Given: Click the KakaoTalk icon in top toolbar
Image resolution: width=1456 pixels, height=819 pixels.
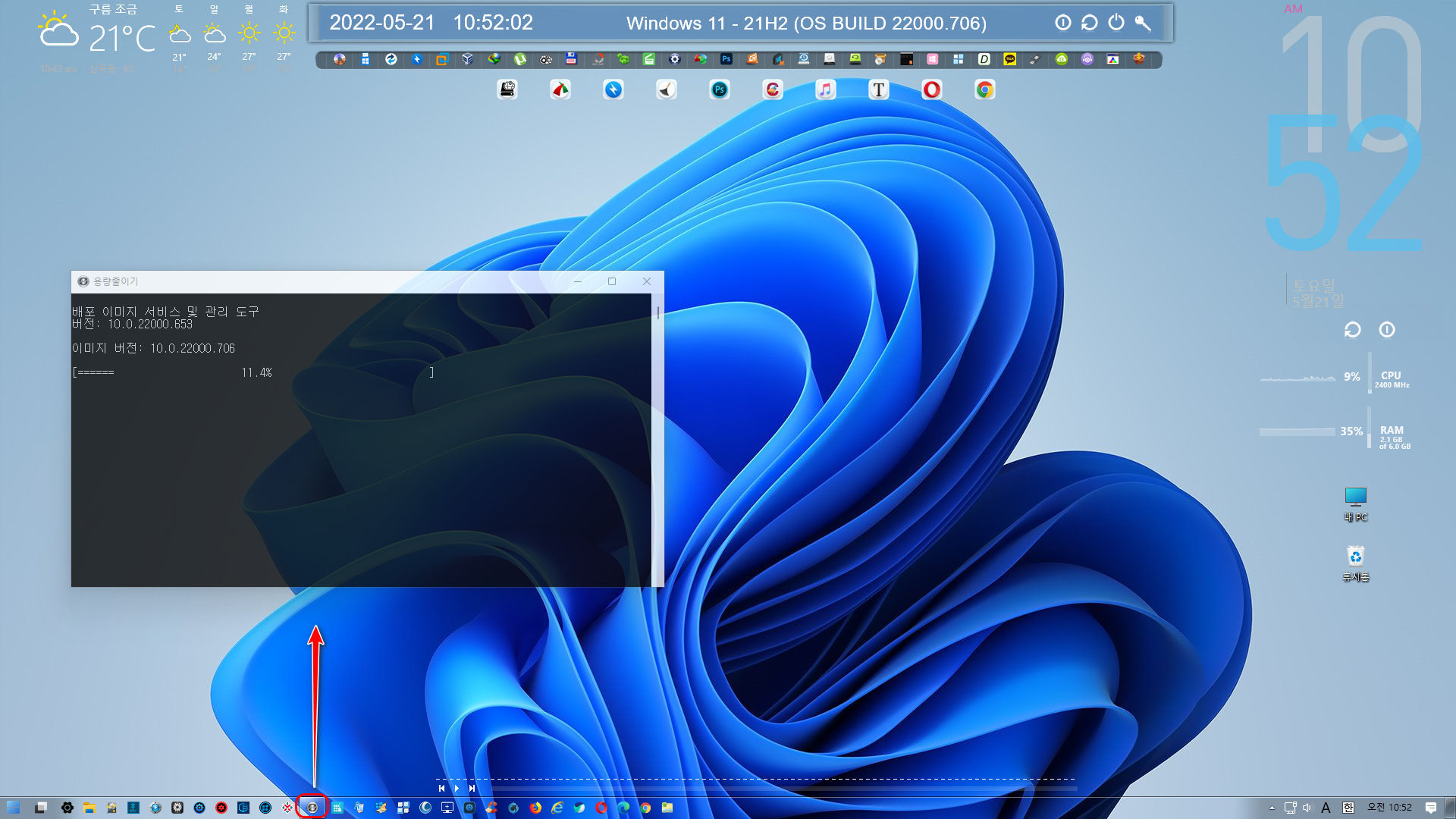Looking at the screenshot, I should coord(1009,59).
